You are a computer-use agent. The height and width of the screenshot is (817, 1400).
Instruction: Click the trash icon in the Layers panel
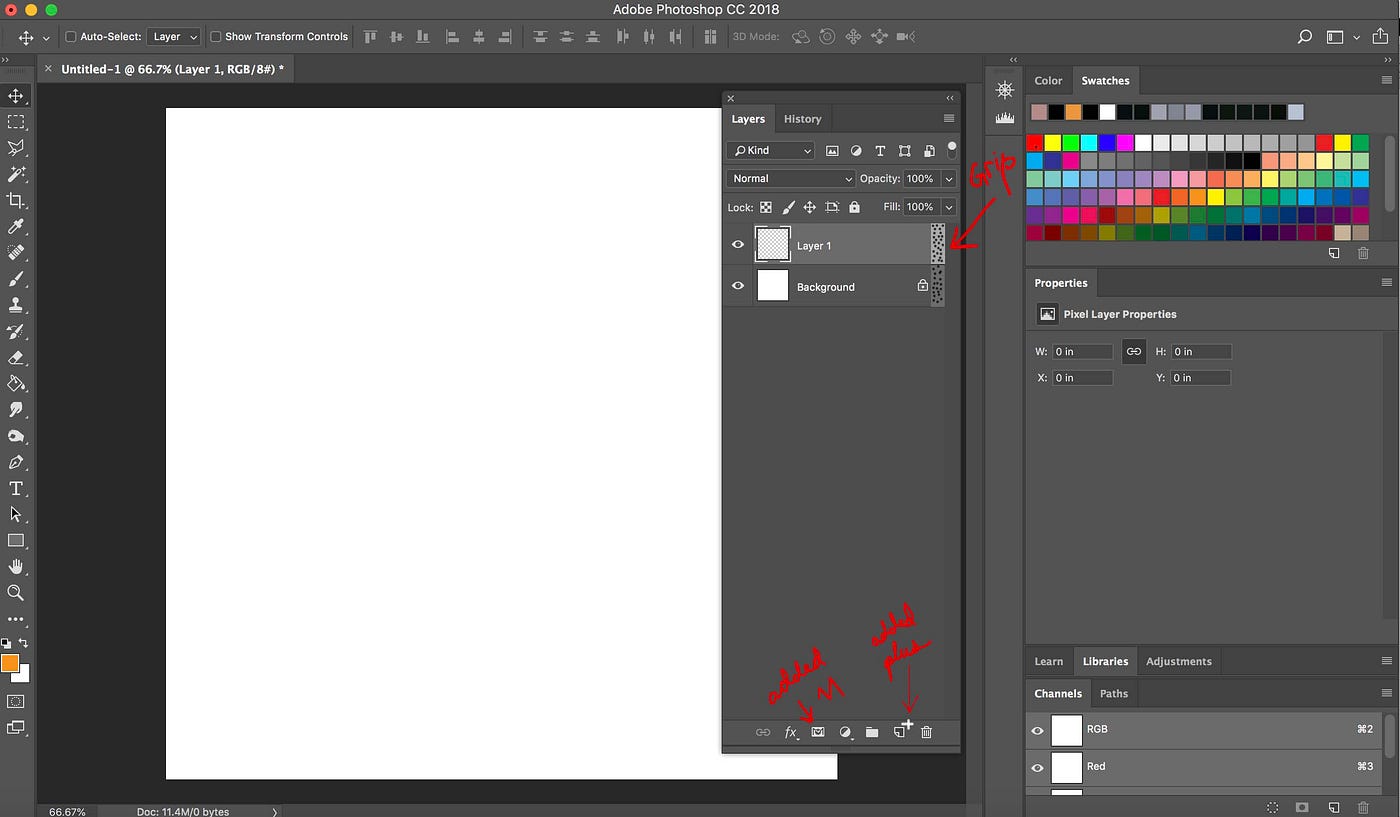click(926, 732)
